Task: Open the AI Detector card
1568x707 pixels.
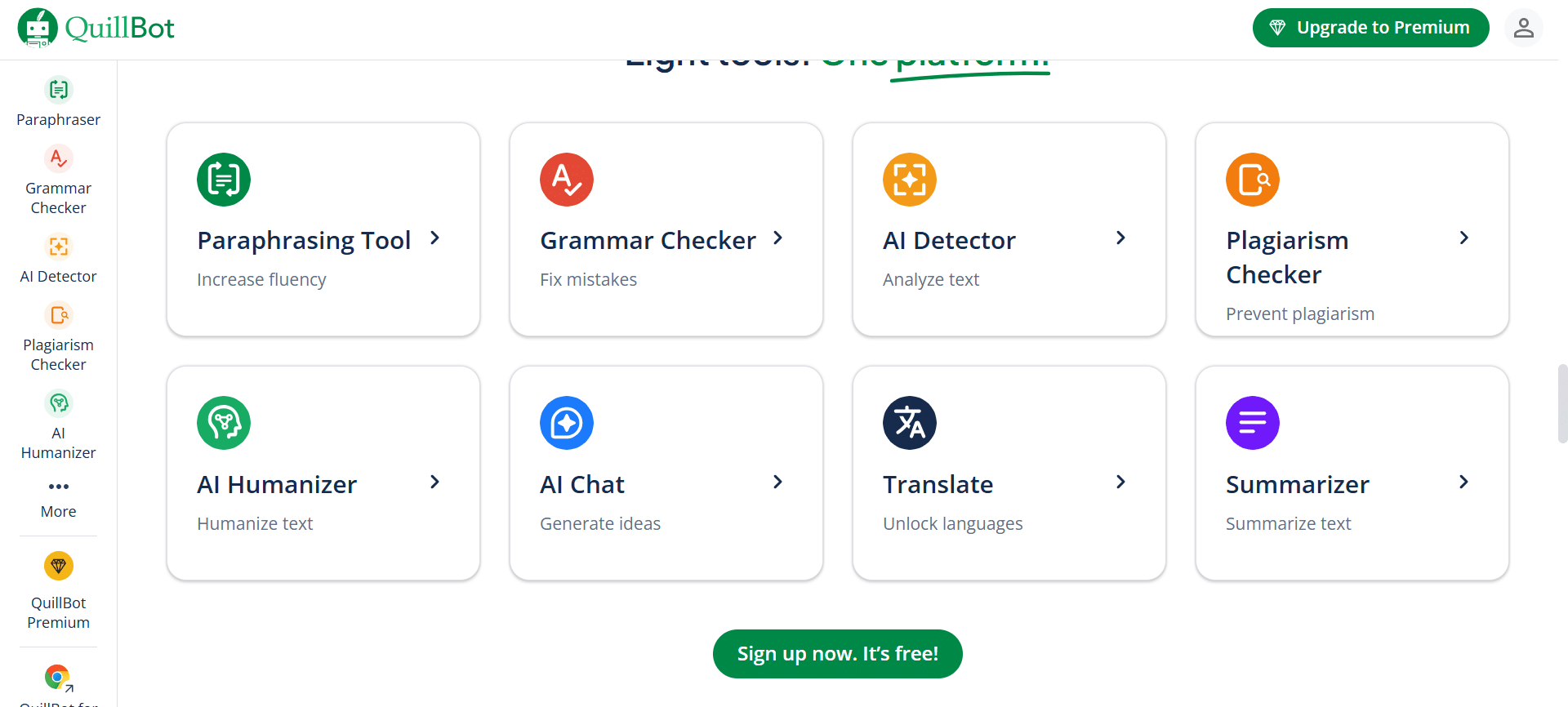Action: click(x=1009, y=229)
